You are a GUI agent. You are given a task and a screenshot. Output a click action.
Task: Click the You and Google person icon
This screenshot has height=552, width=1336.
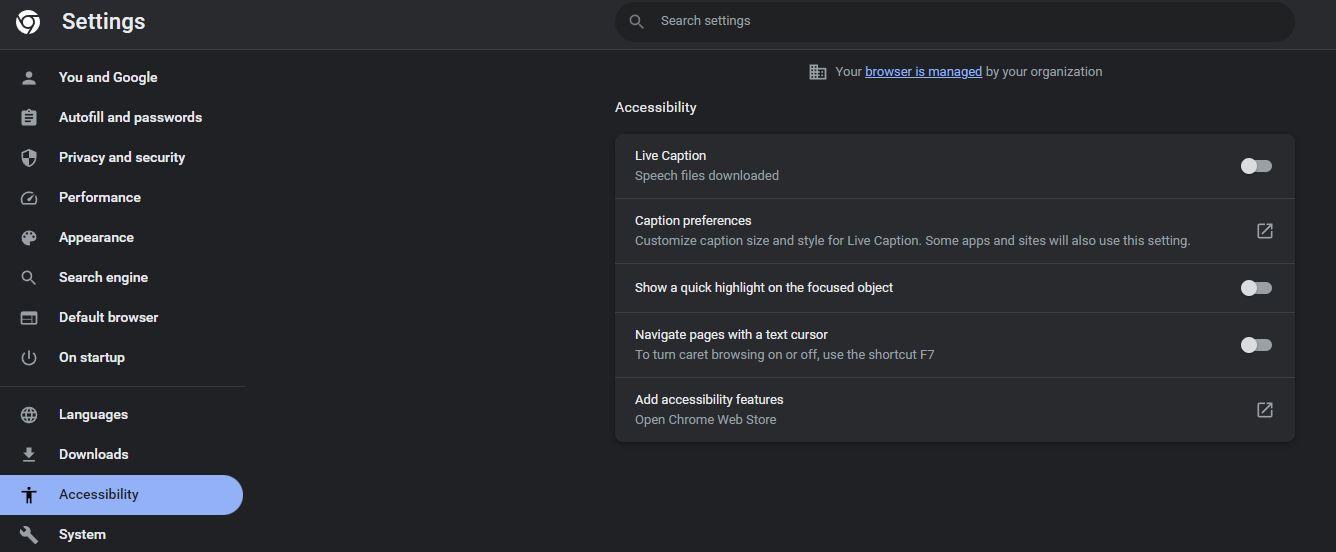tap(29, 78)
